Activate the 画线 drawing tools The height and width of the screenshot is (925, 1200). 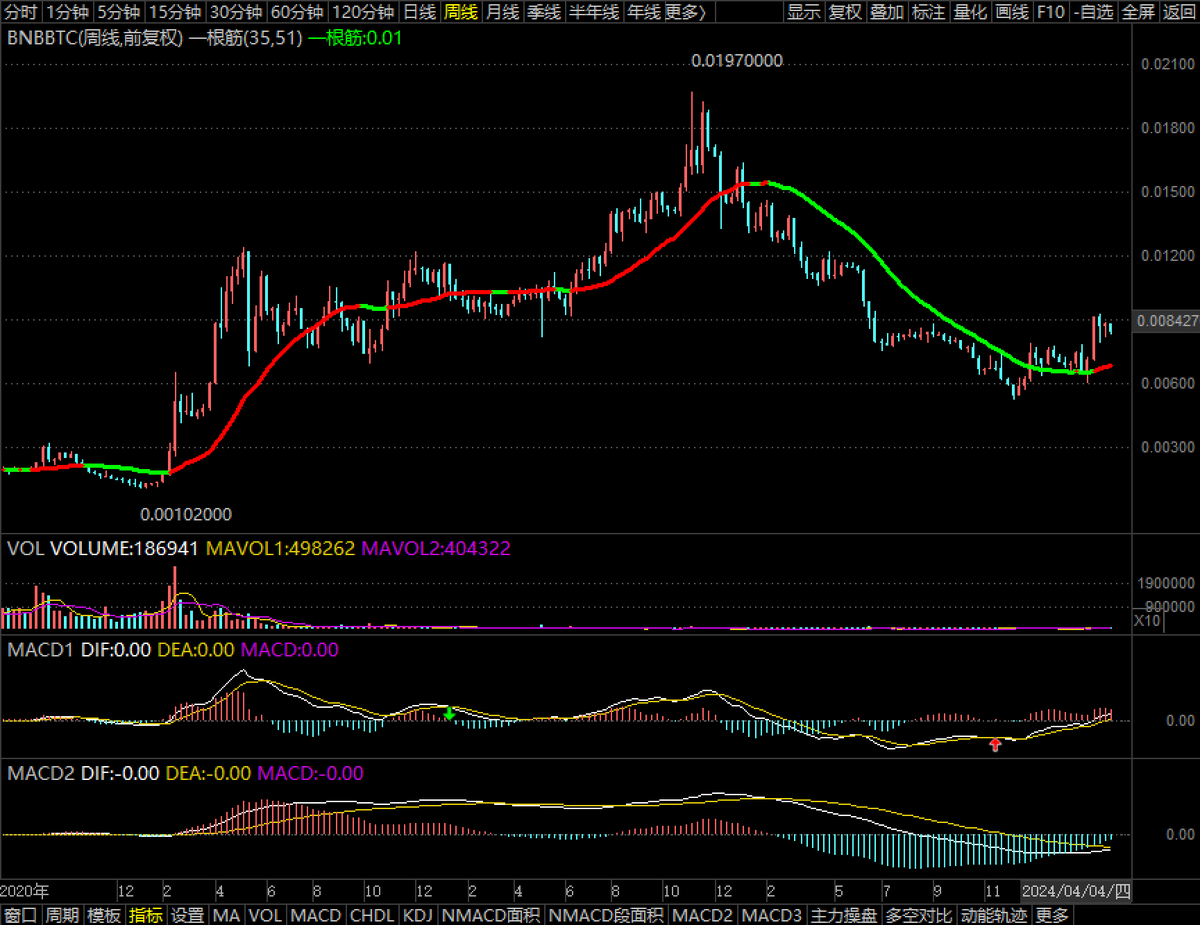point(1013,13)
